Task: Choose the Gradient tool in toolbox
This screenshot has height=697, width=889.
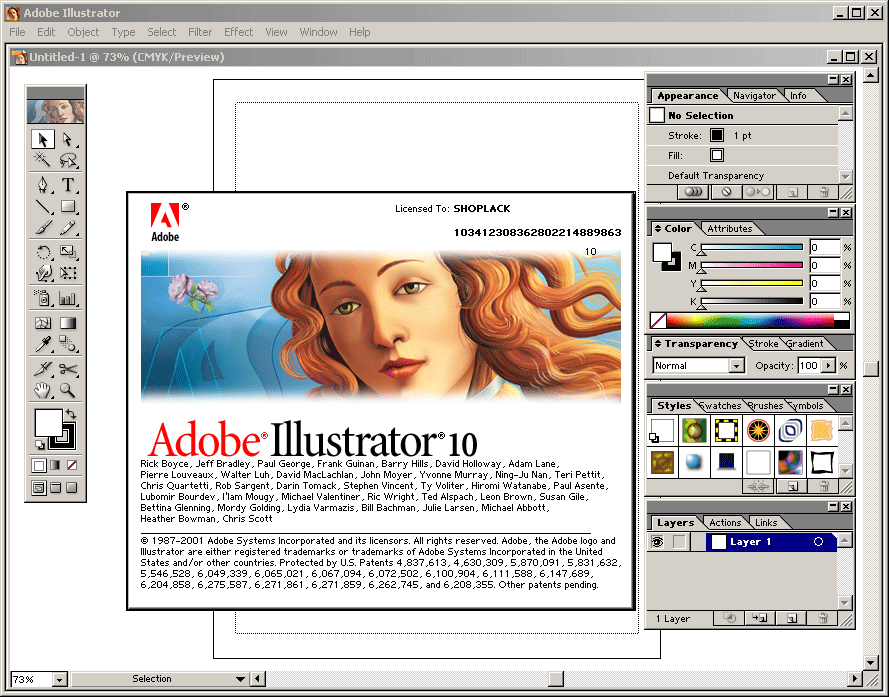Action: 68,323
